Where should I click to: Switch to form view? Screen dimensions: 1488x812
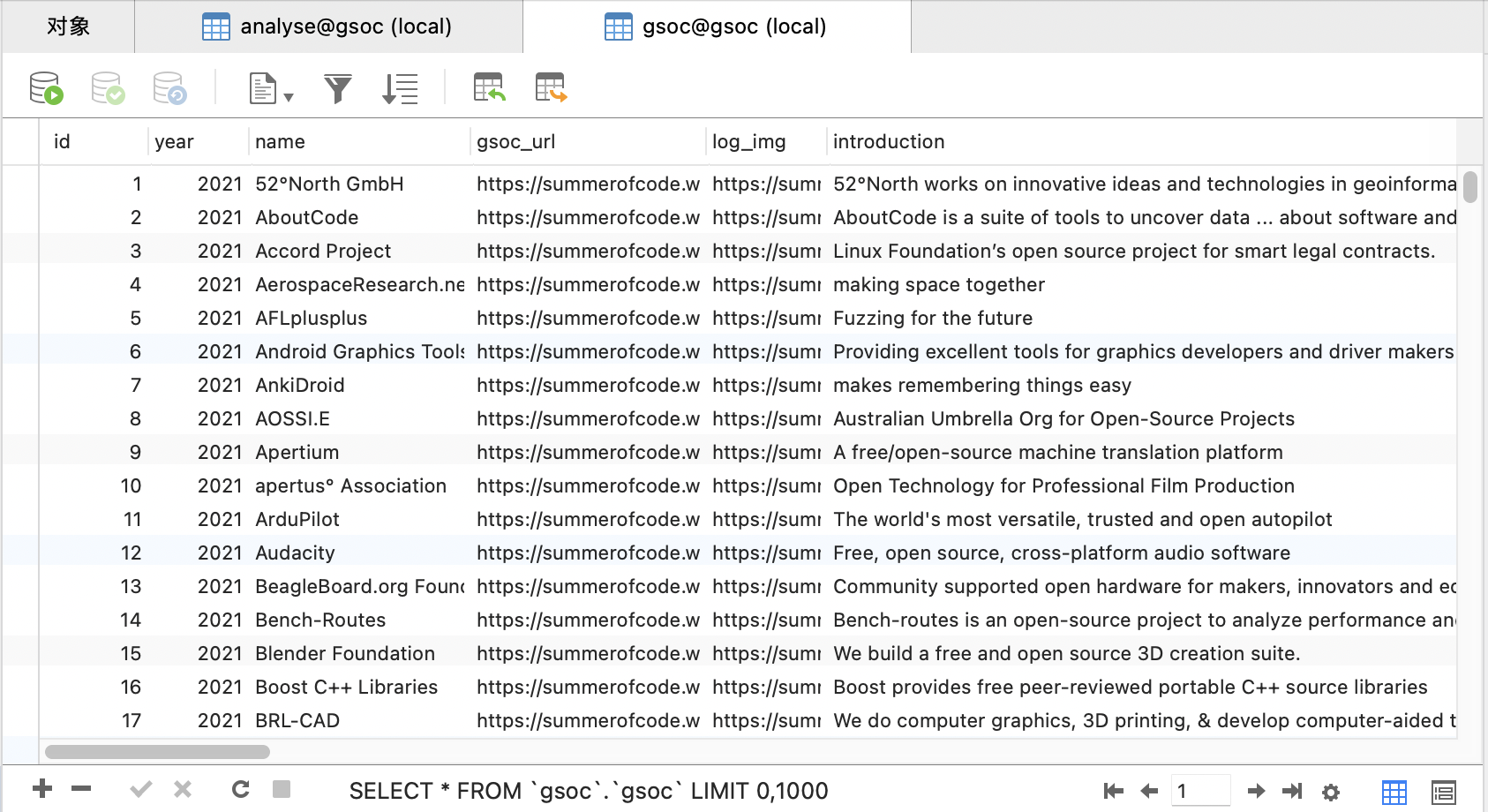pyautogui.click(x=1444, y=793)
